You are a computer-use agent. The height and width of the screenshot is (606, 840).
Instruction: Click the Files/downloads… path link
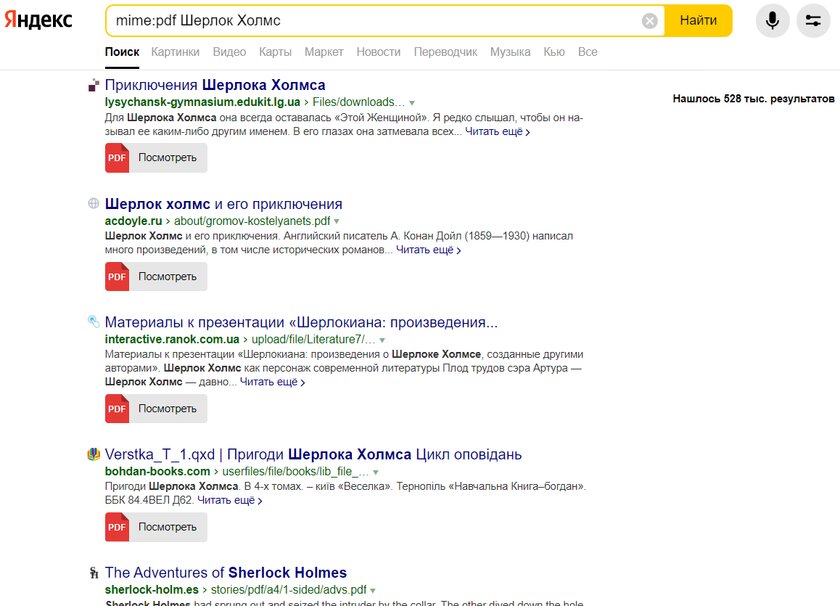click(358, 102)
